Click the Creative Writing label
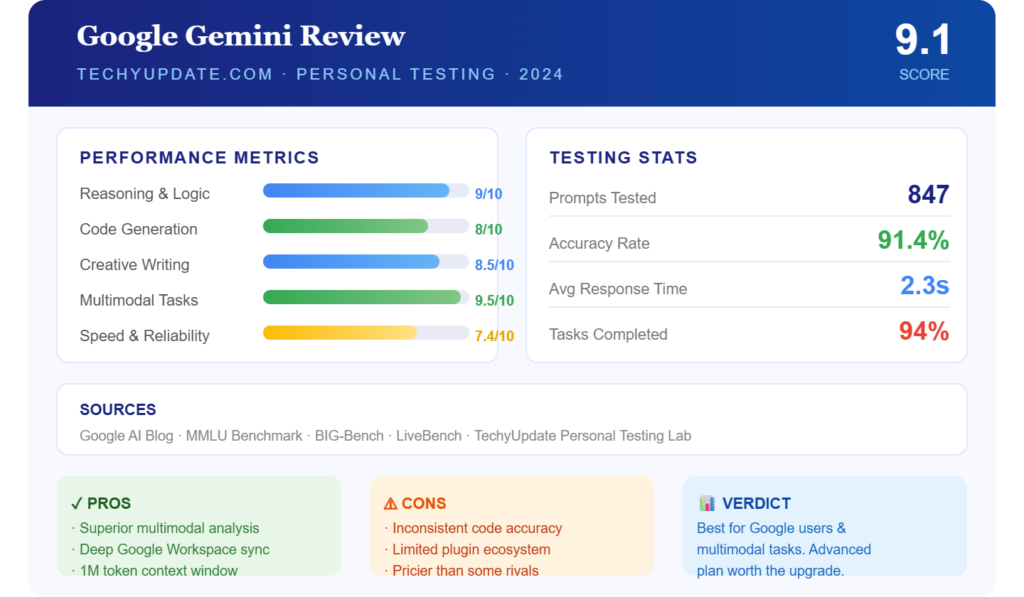This screenshot has width=1024, height=597. click(x=135, y=265)
